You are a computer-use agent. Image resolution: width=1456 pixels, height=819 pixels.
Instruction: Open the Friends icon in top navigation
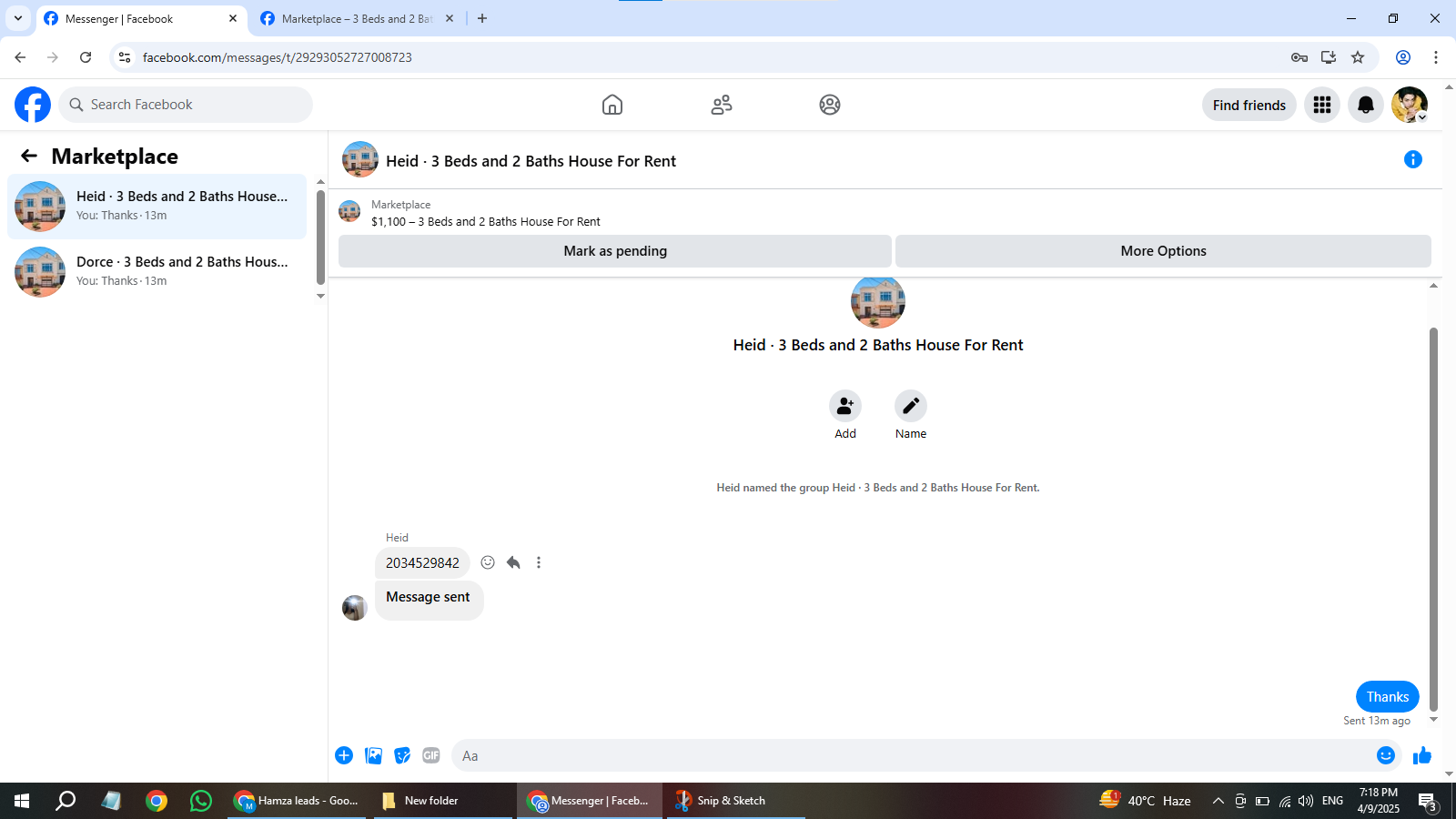click(x=722, y=105)
